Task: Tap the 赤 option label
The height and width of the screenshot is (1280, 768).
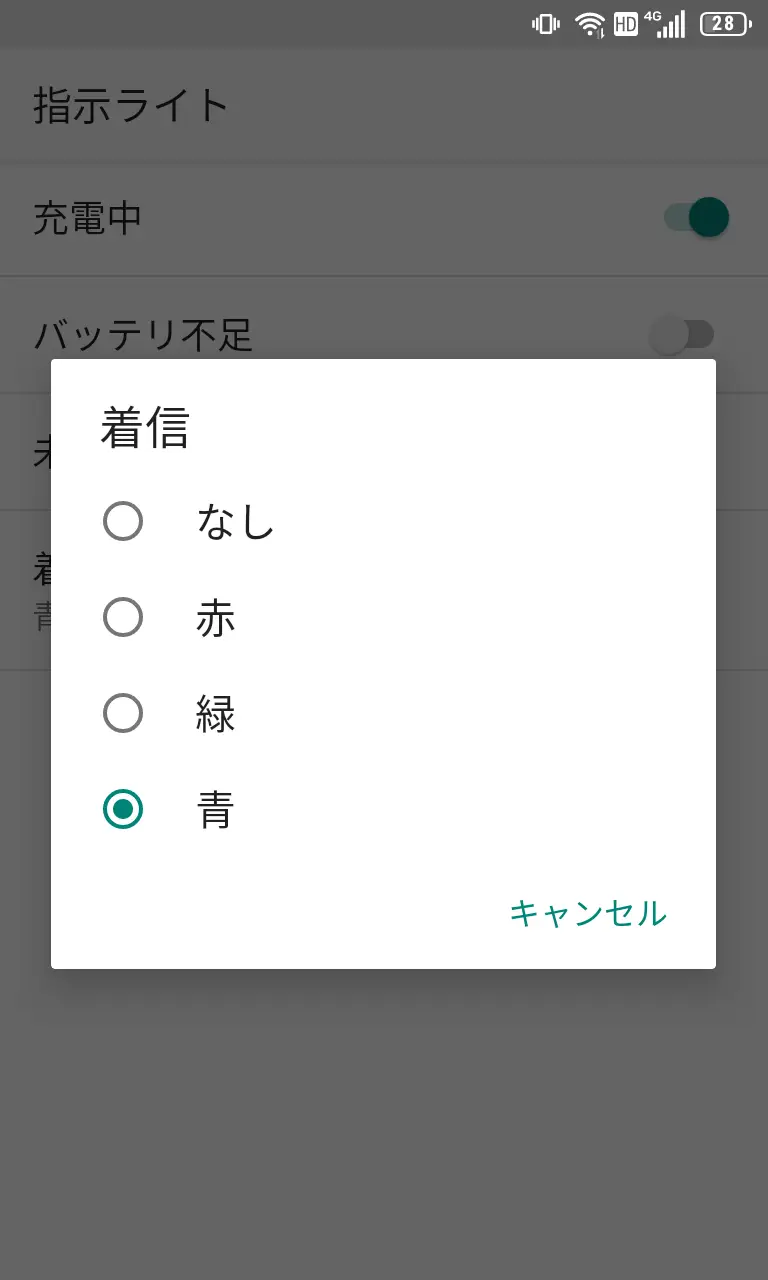Action: (x=216, y=617)
